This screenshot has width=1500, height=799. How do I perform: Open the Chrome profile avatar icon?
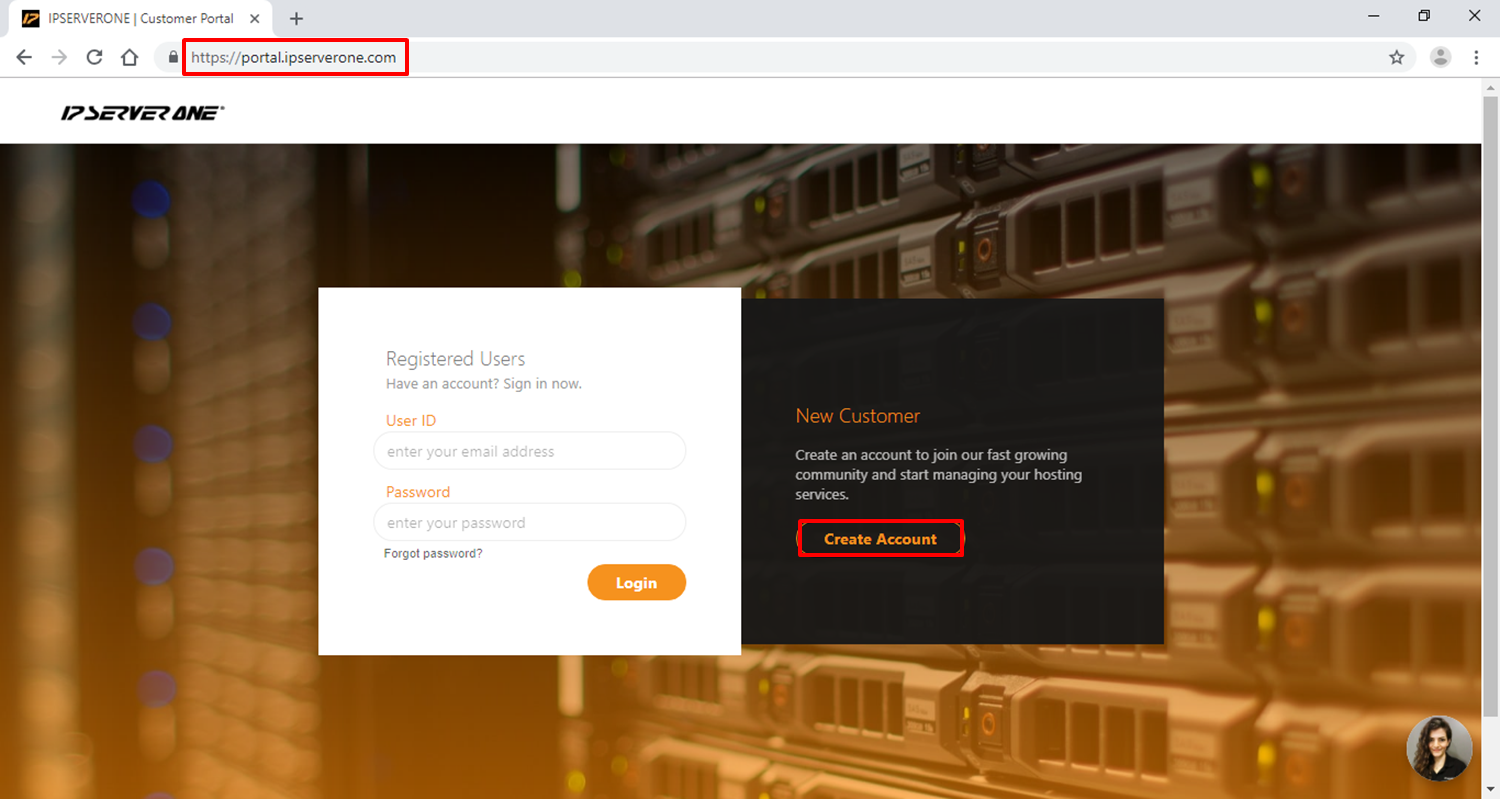(1441, 58)
